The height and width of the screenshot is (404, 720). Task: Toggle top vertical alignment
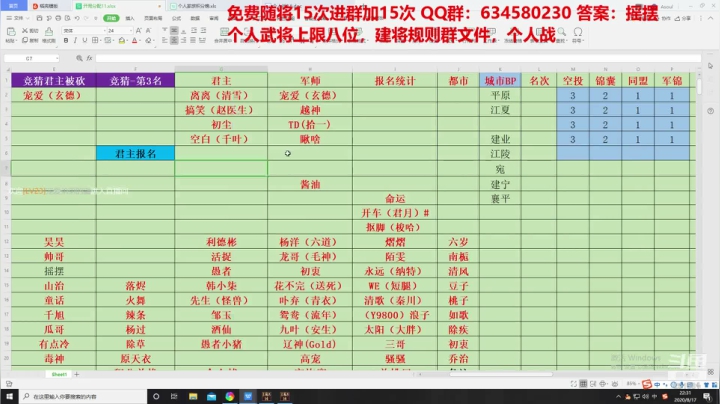tap(164, 30)
